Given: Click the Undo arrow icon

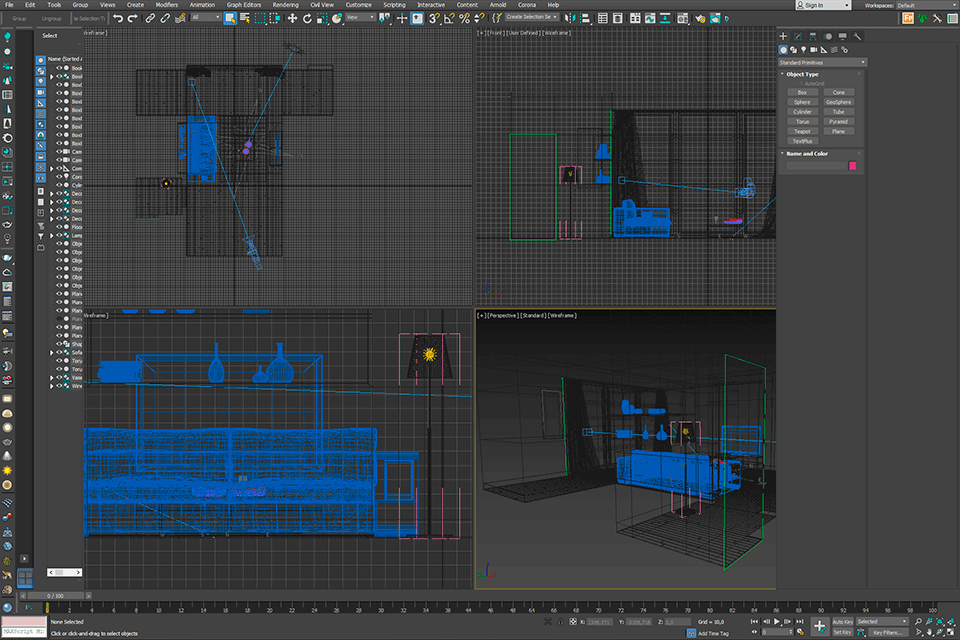Looking at the screenshot, I should point(118,18).
